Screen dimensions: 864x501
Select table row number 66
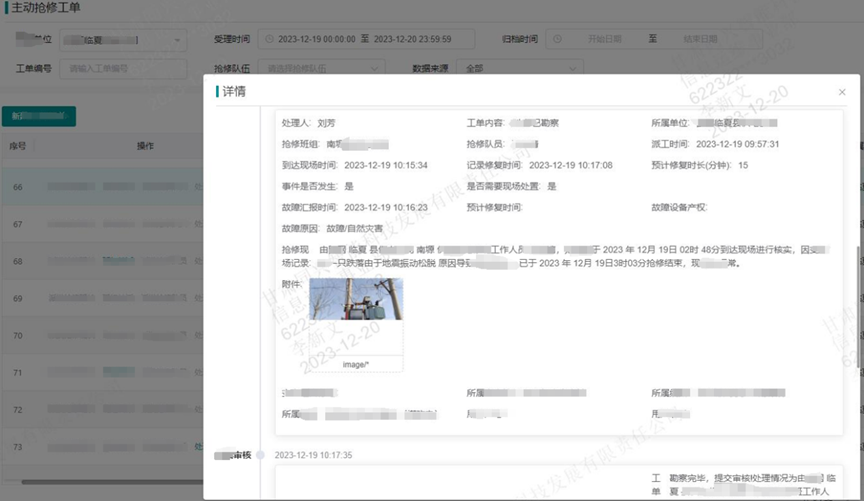pos(102,187)
